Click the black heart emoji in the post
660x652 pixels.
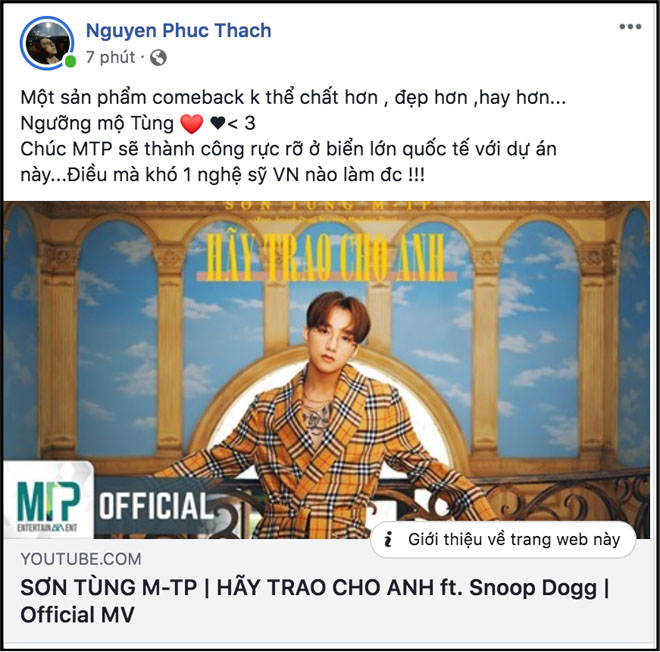(218, 123)
